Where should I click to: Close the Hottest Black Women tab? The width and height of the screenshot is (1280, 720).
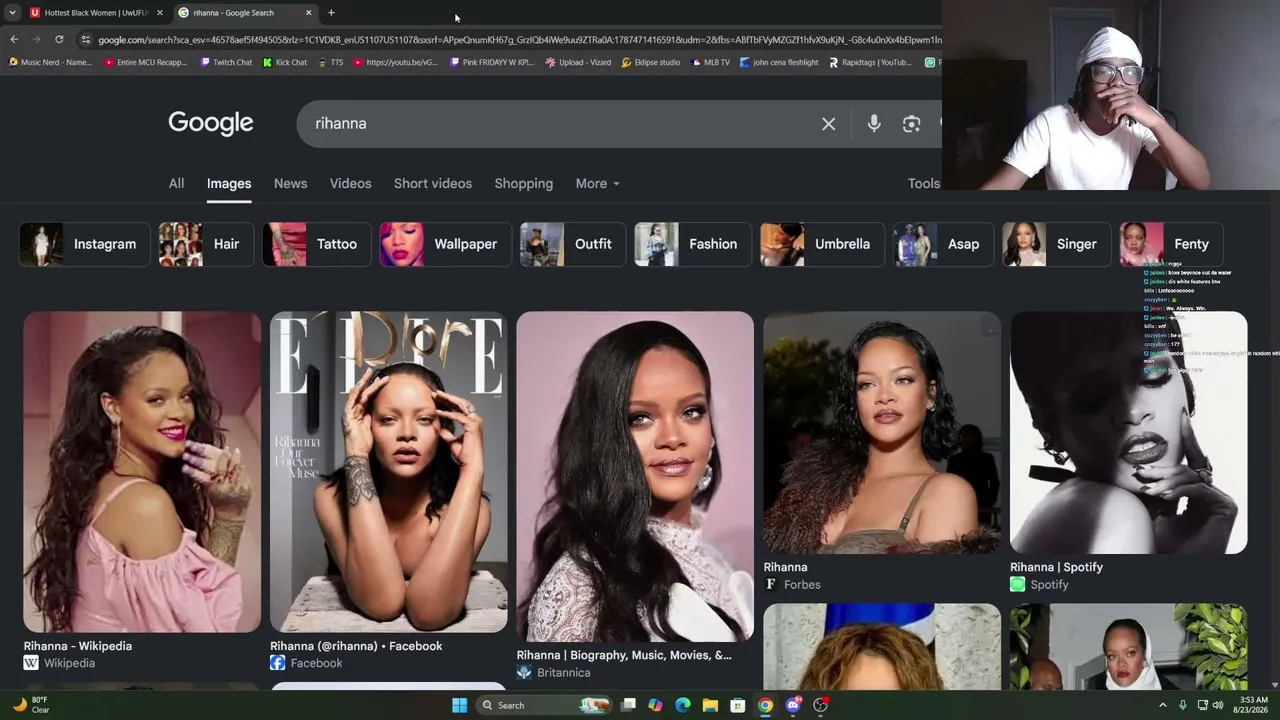point(160,13)
